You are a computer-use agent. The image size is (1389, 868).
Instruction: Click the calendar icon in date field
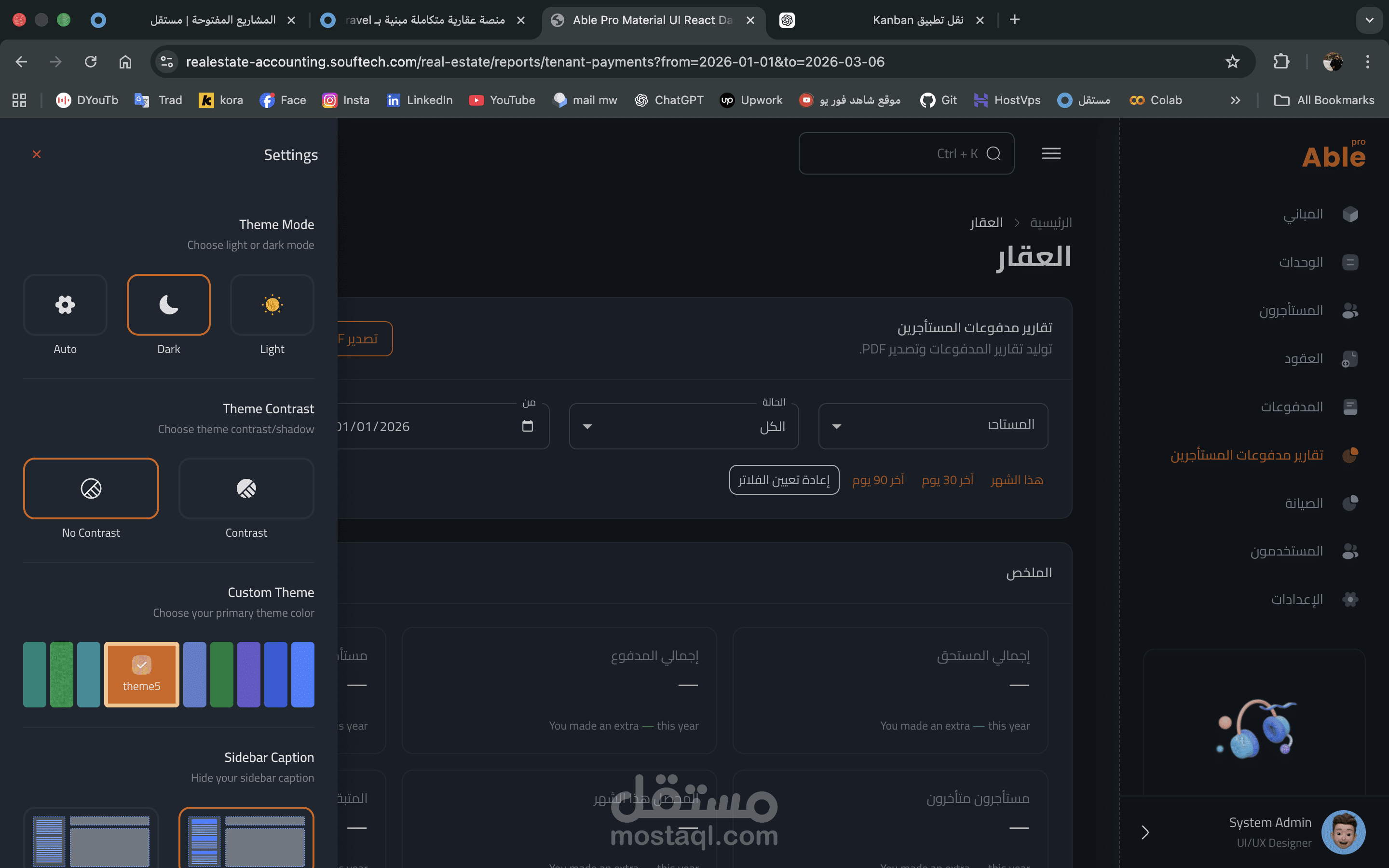[528, 426]
